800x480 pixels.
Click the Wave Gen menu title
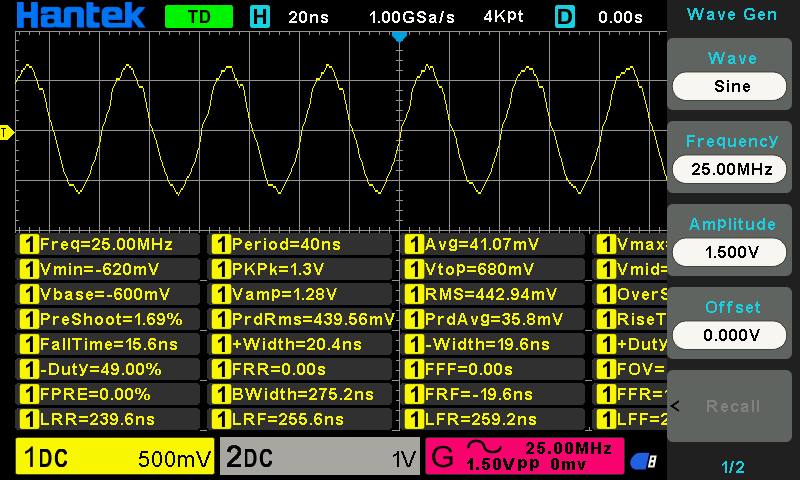pos(732,14)
